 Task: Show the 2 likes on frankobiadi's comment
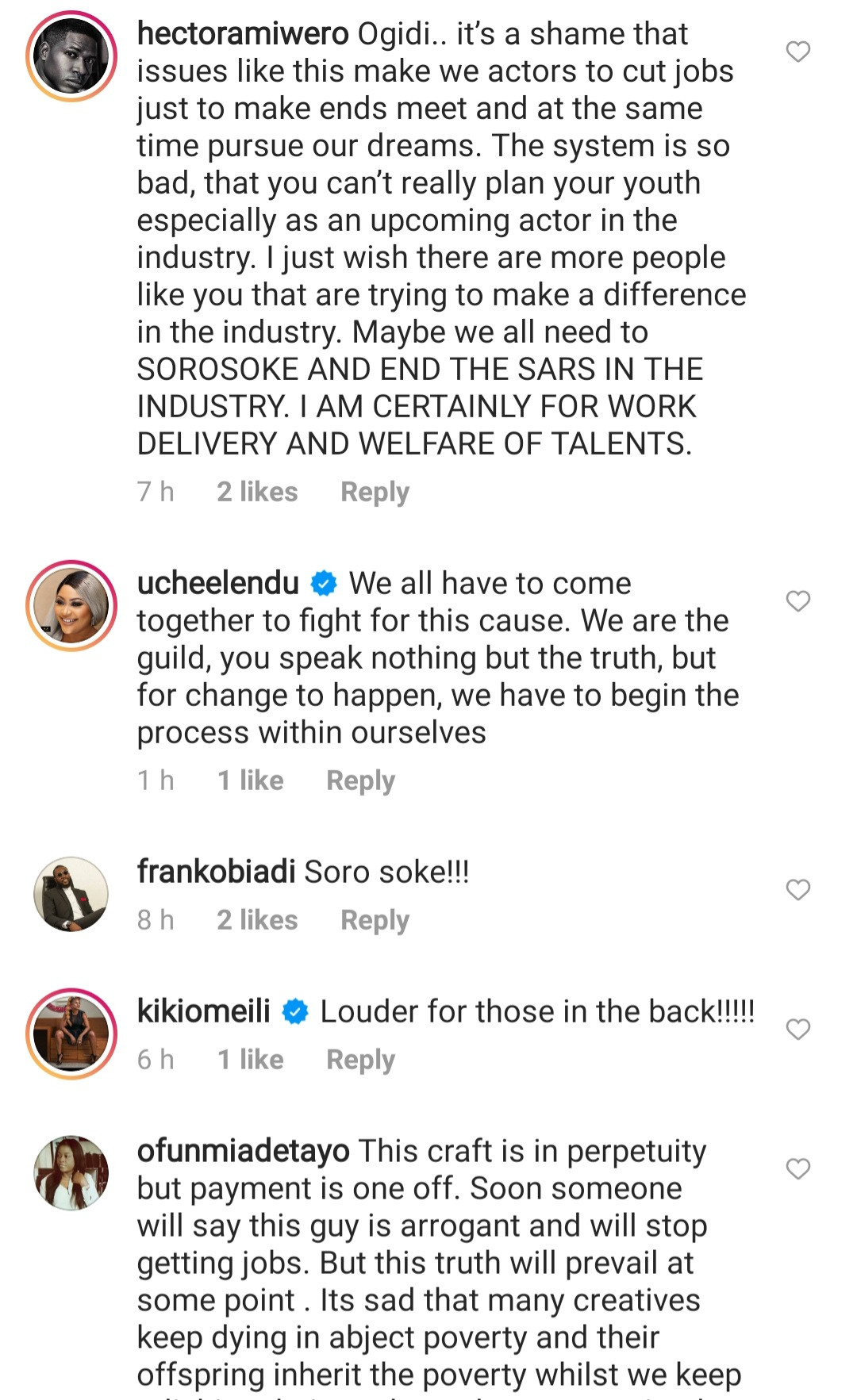[257, 920]
